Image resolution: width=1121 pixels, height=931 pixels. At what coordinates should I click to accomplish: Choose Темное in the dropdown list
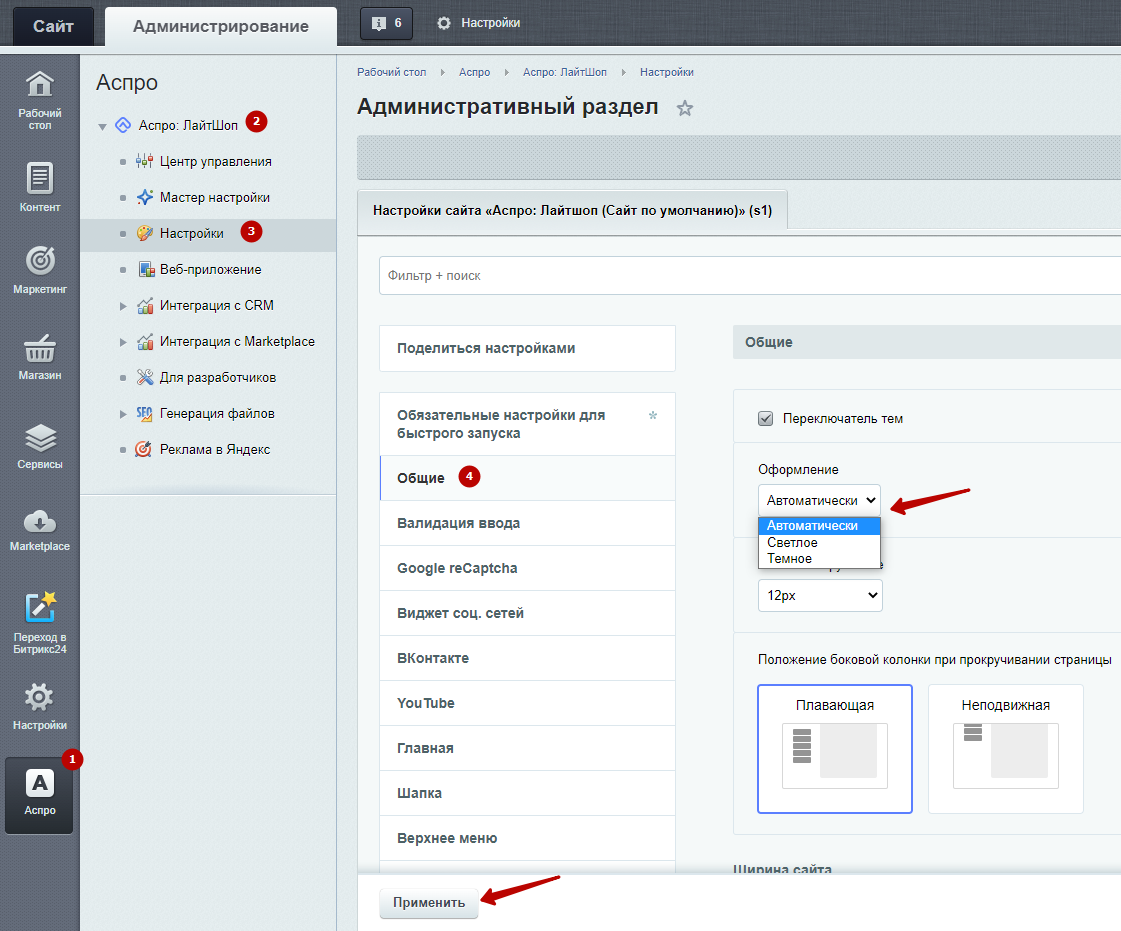819,558
